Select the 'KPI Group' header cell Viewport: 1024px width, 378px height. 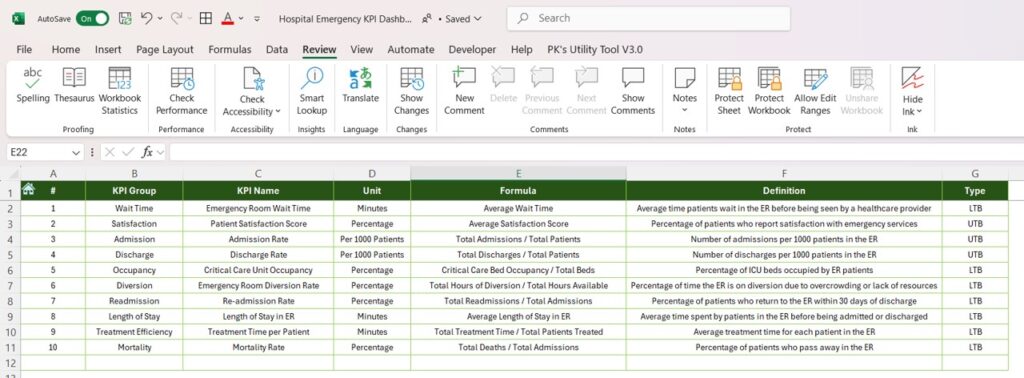(134, 191)
